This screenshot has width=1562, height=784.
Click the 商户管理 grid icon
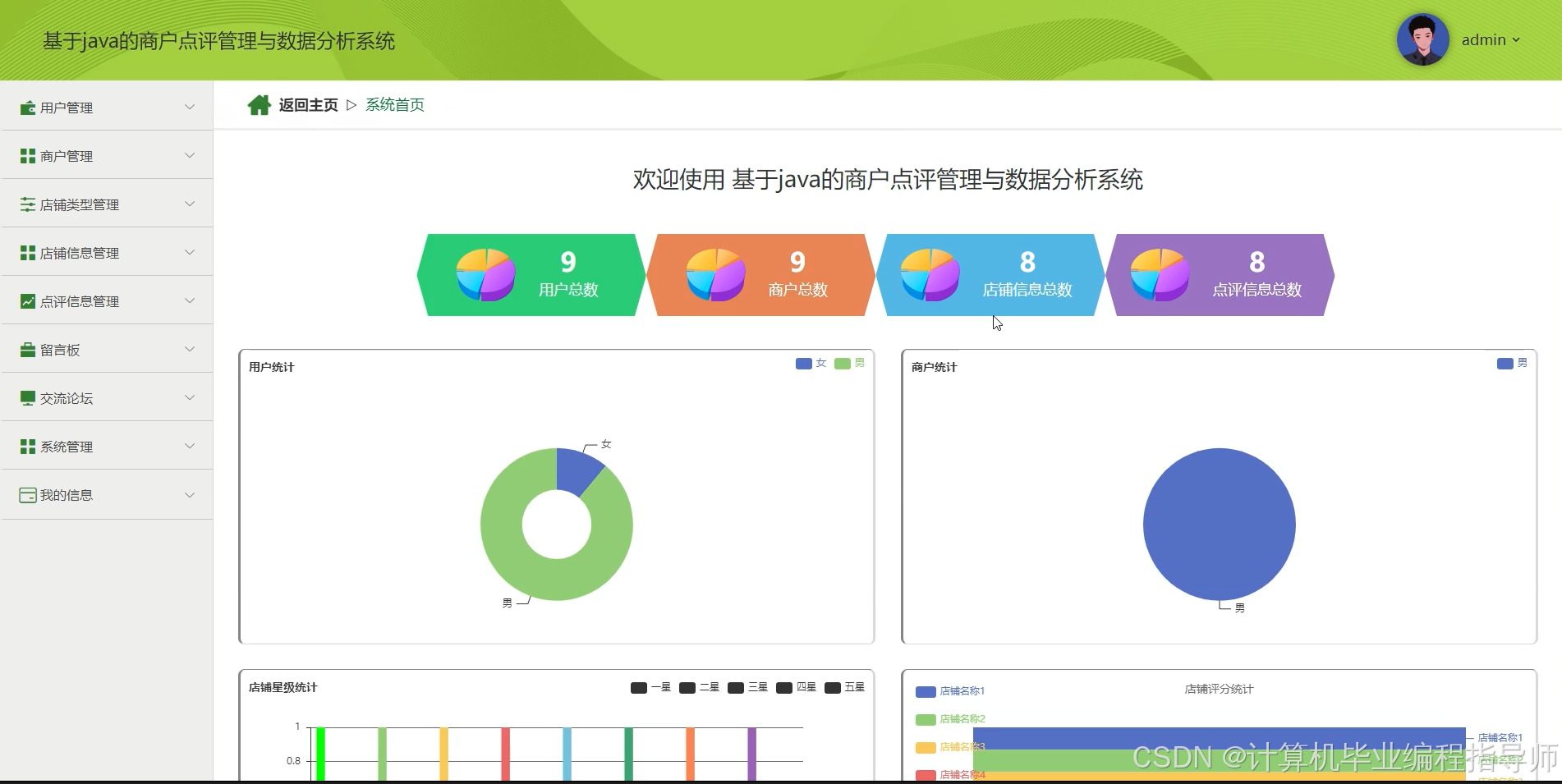28,156
